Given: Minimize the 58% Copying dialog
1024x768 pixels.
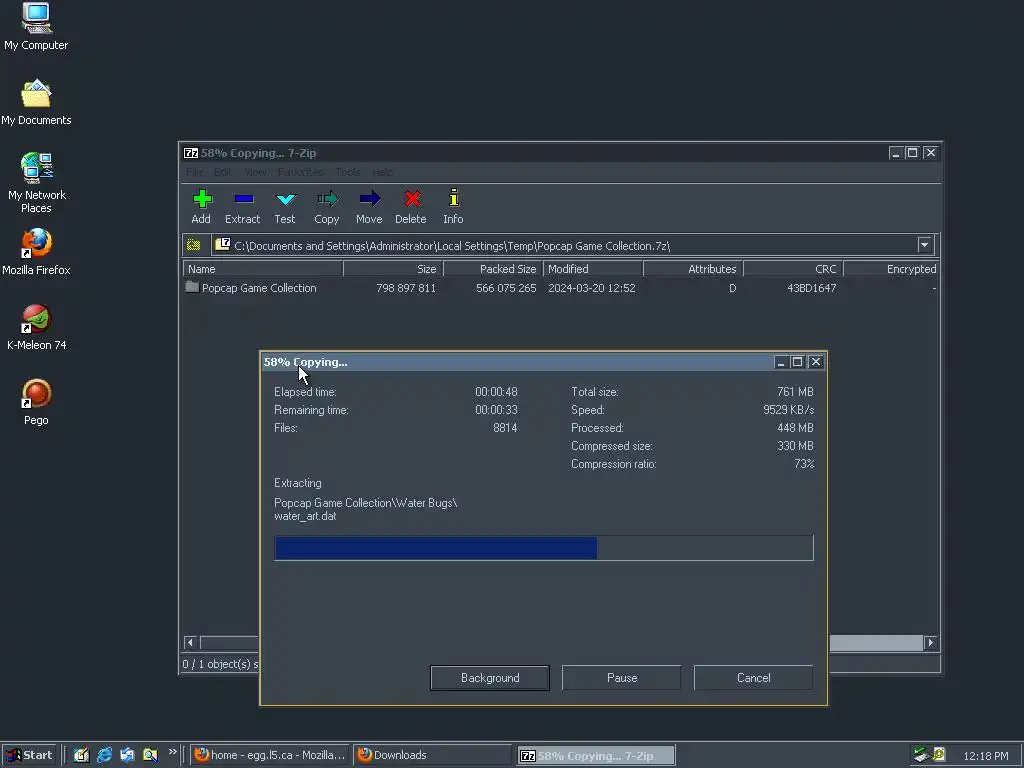Looking at the screenshot, I should point(780,362).
